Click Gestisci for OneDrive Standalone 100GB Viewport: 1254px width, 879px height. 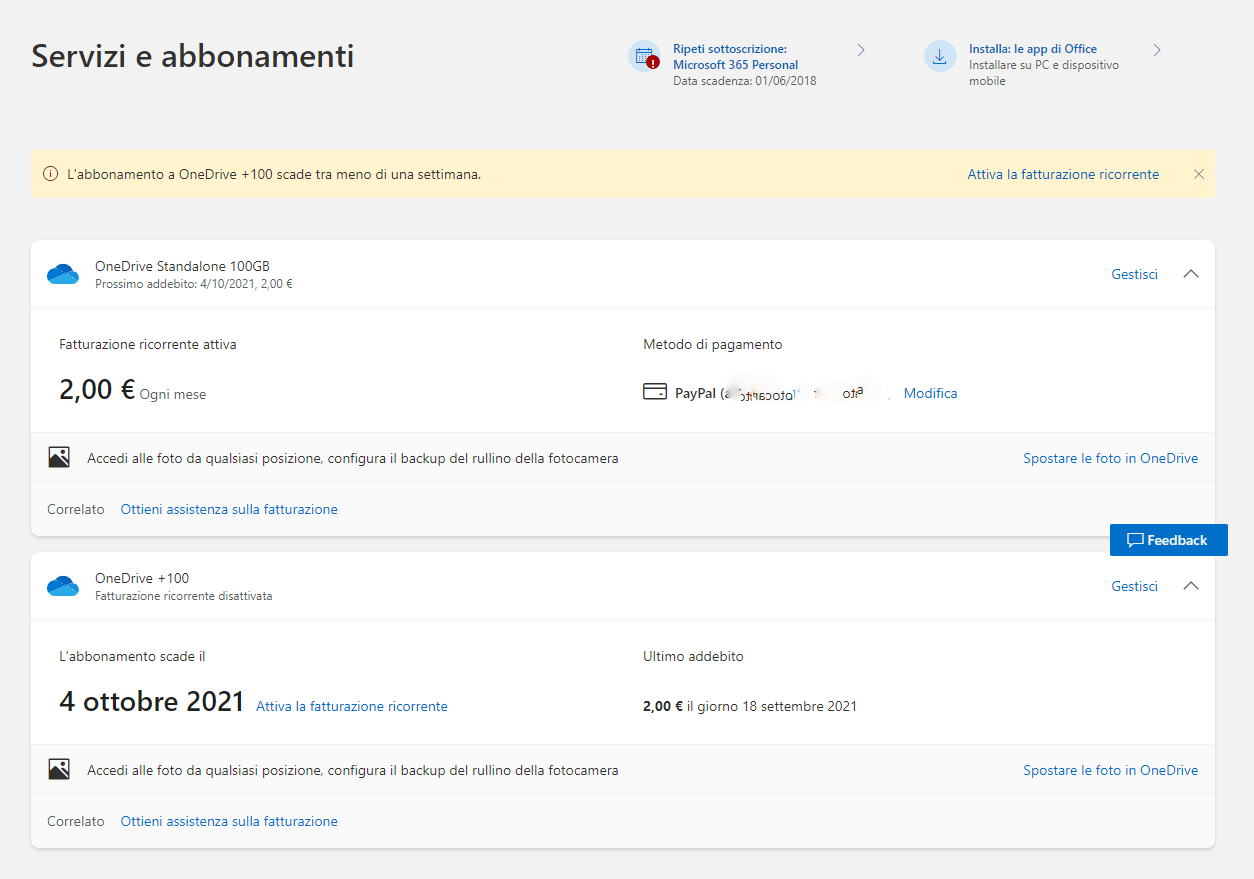click(1134, 274)
